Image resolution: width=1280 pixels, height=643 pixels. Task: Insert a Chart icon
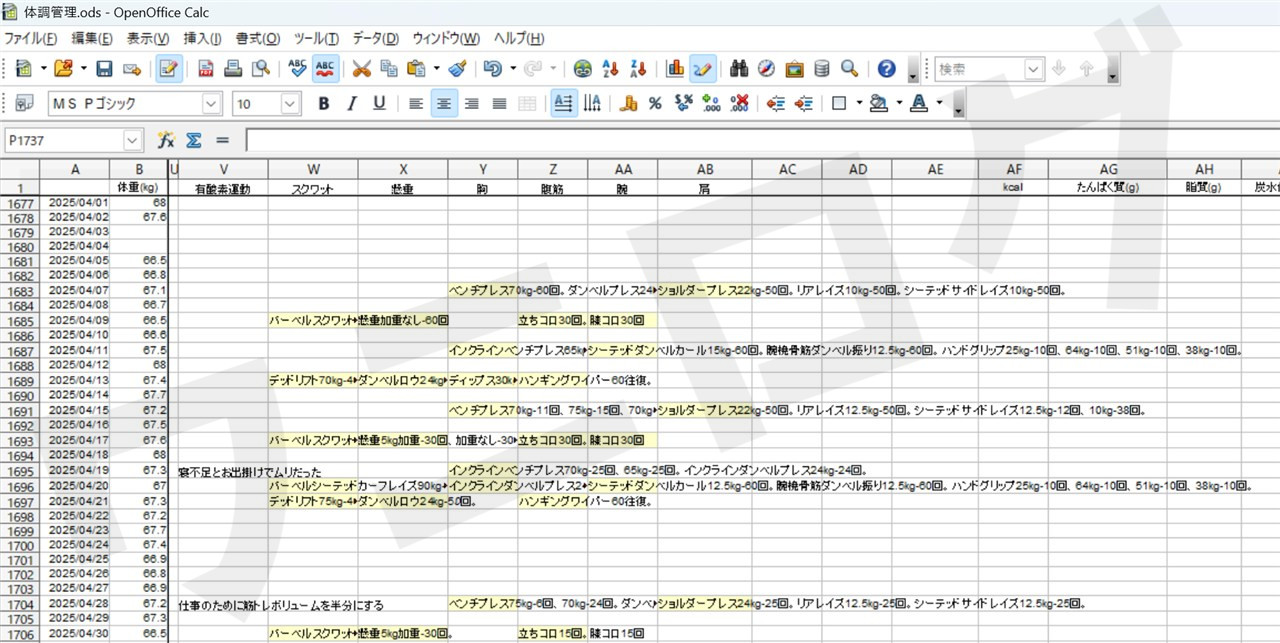pos(675,69)
